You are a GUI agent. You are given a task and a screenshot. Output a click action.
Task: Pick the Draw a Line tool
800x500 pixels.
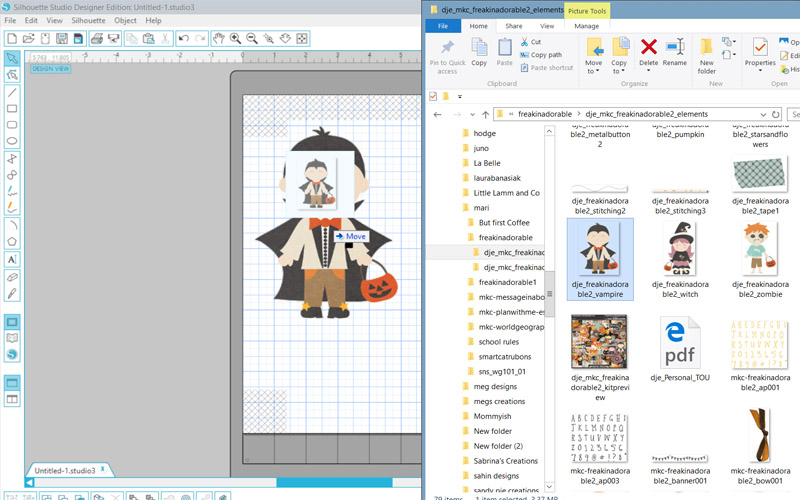click(x=12, y=92)
